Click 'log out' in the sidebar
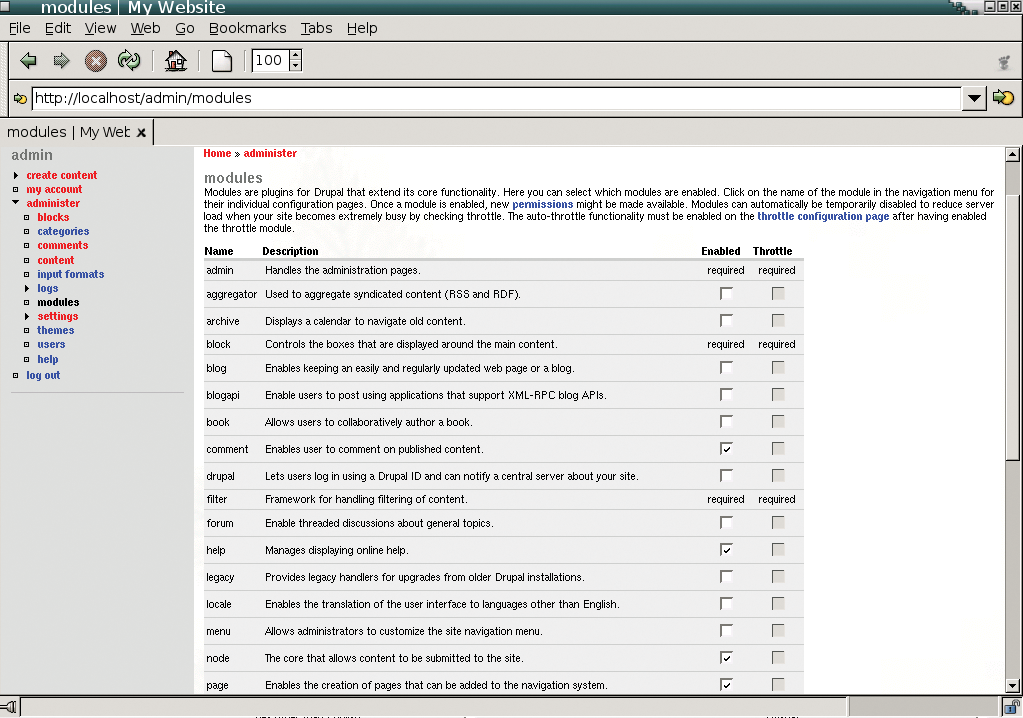 pos(43,375)
